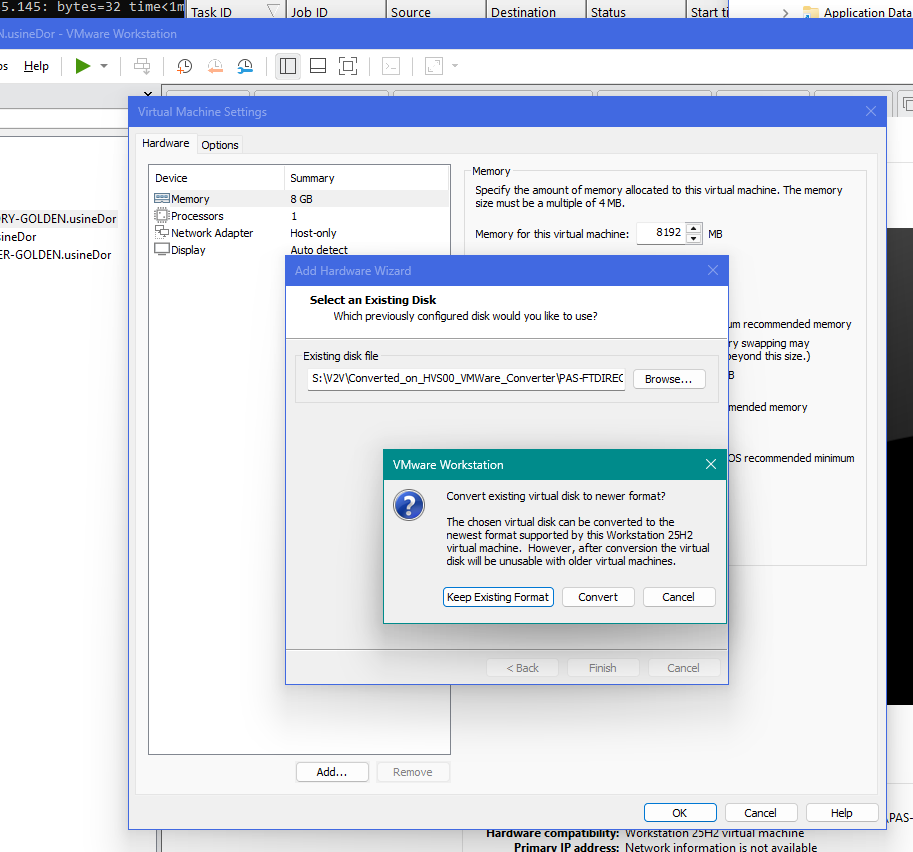Image resolution: width=913 pixels, height=852 pixels.
Task: Expand the breadcrumb chevron before Application Data
Action: click(x=785, y=13)
